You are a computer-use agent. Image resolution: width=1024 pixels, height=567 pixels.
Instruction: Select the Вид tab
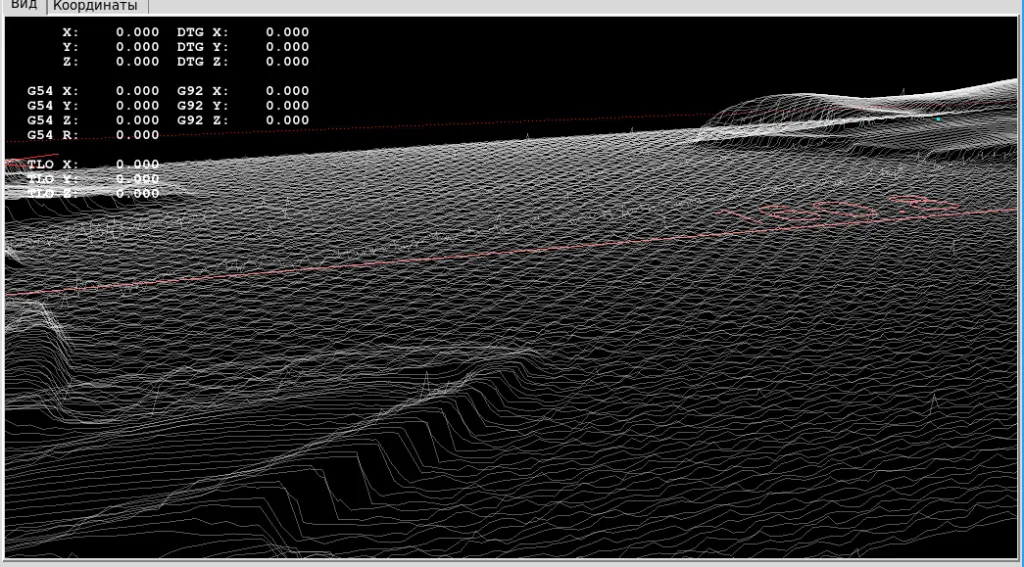(23, 6)
